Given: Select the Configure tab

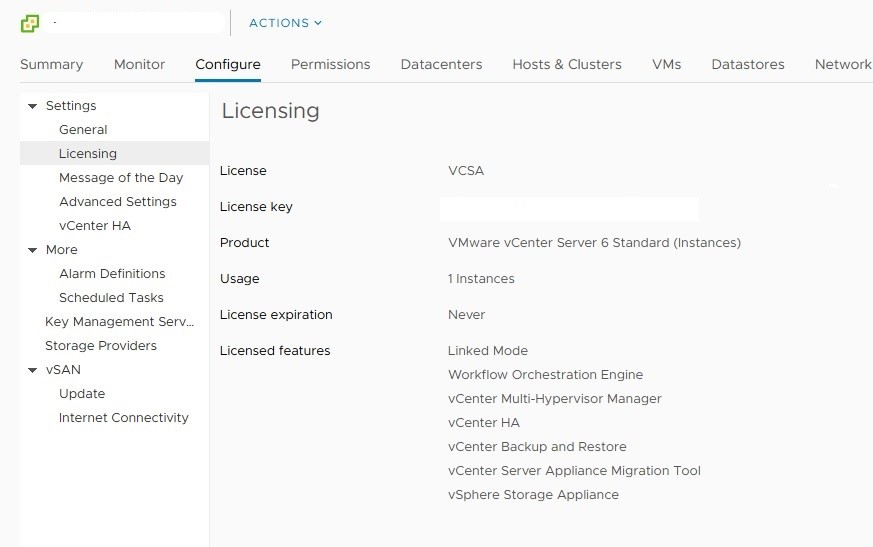Looking at the screenshot, I should 228,64.
